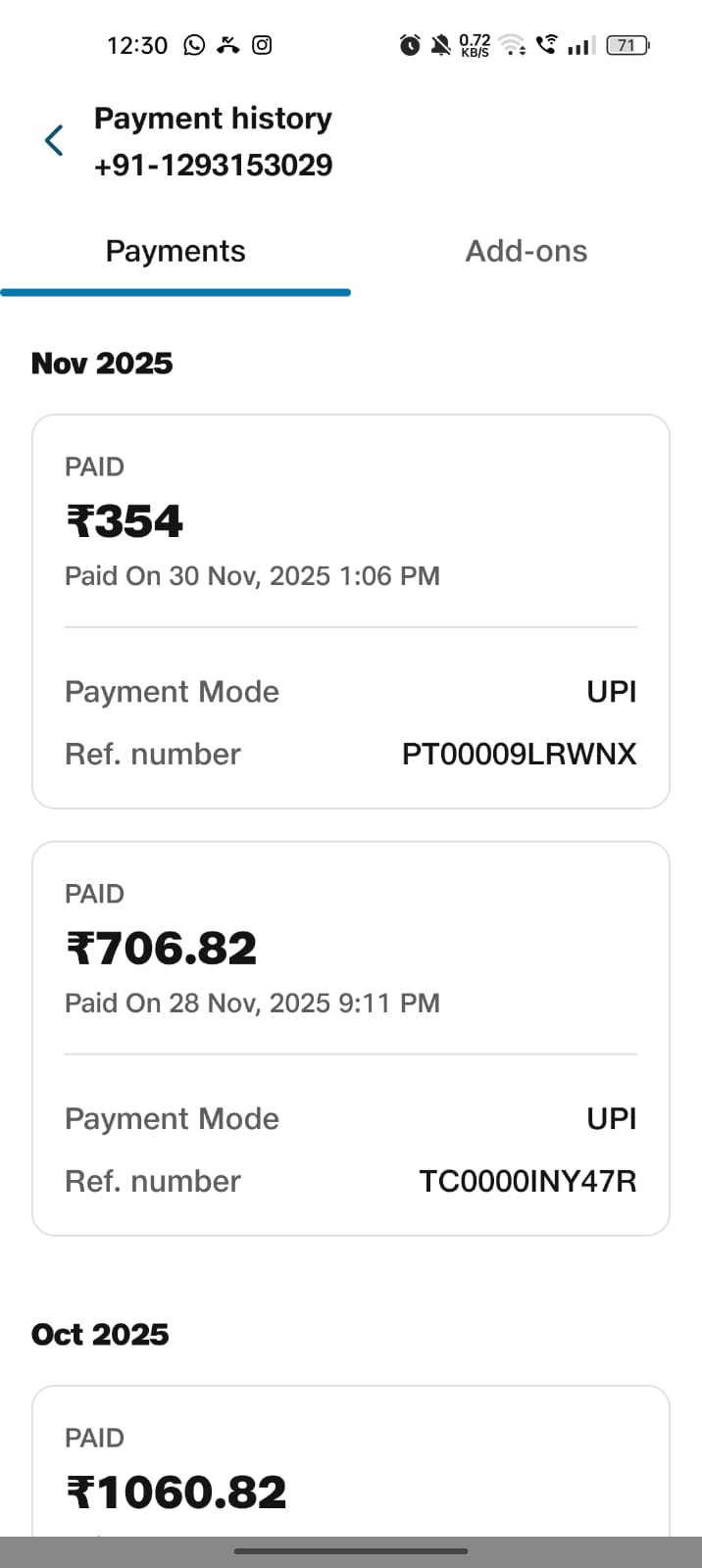Tap the missed call status icon
Screen dimensions: 702x1568
[228, 45]
